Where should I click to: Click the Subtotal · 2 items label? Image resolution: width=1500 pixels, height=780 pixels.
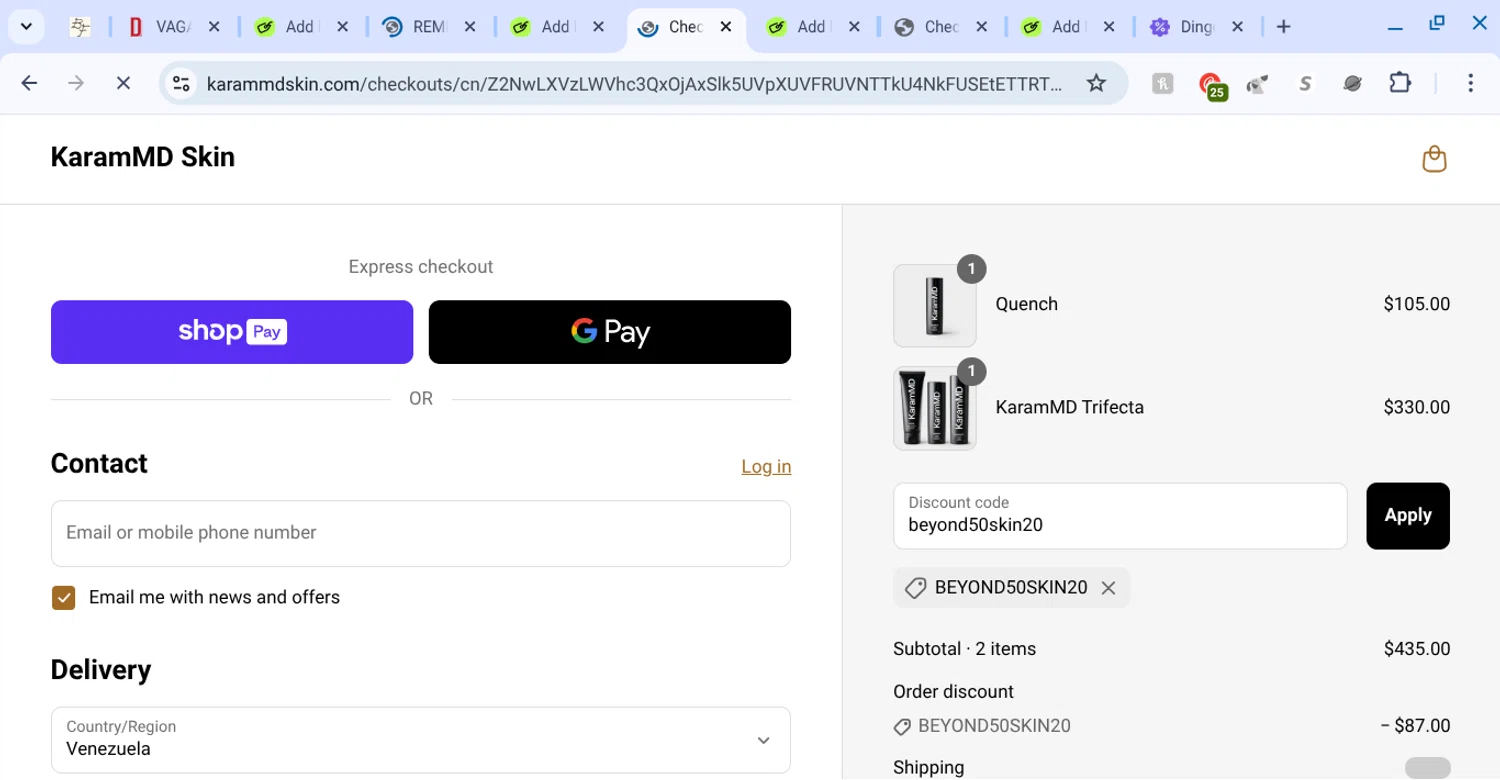click(x=964, y=649)
